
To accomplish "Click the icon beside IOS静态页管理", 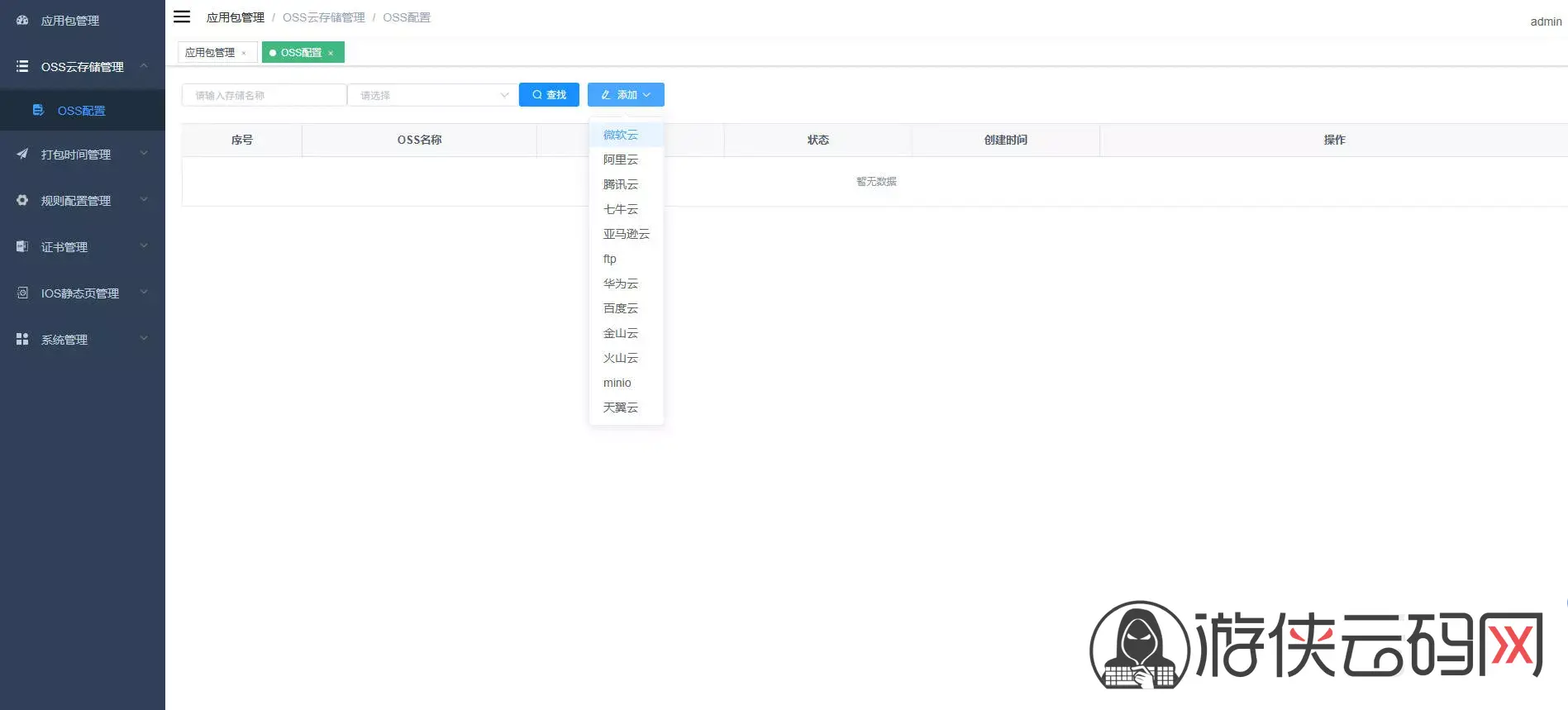I will point(22,293).
